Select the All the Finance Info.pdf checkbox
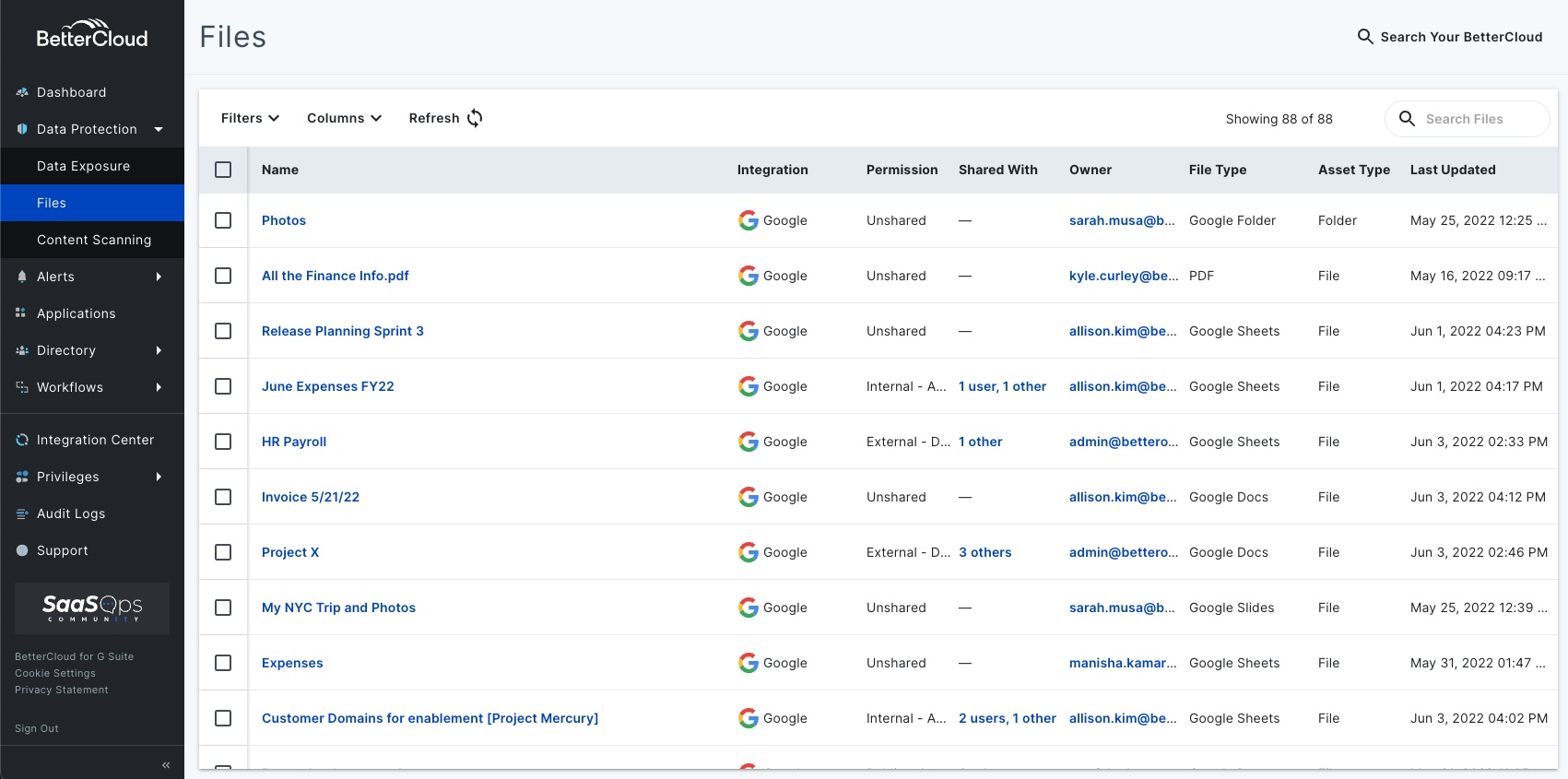 click(x=223, y=276)
